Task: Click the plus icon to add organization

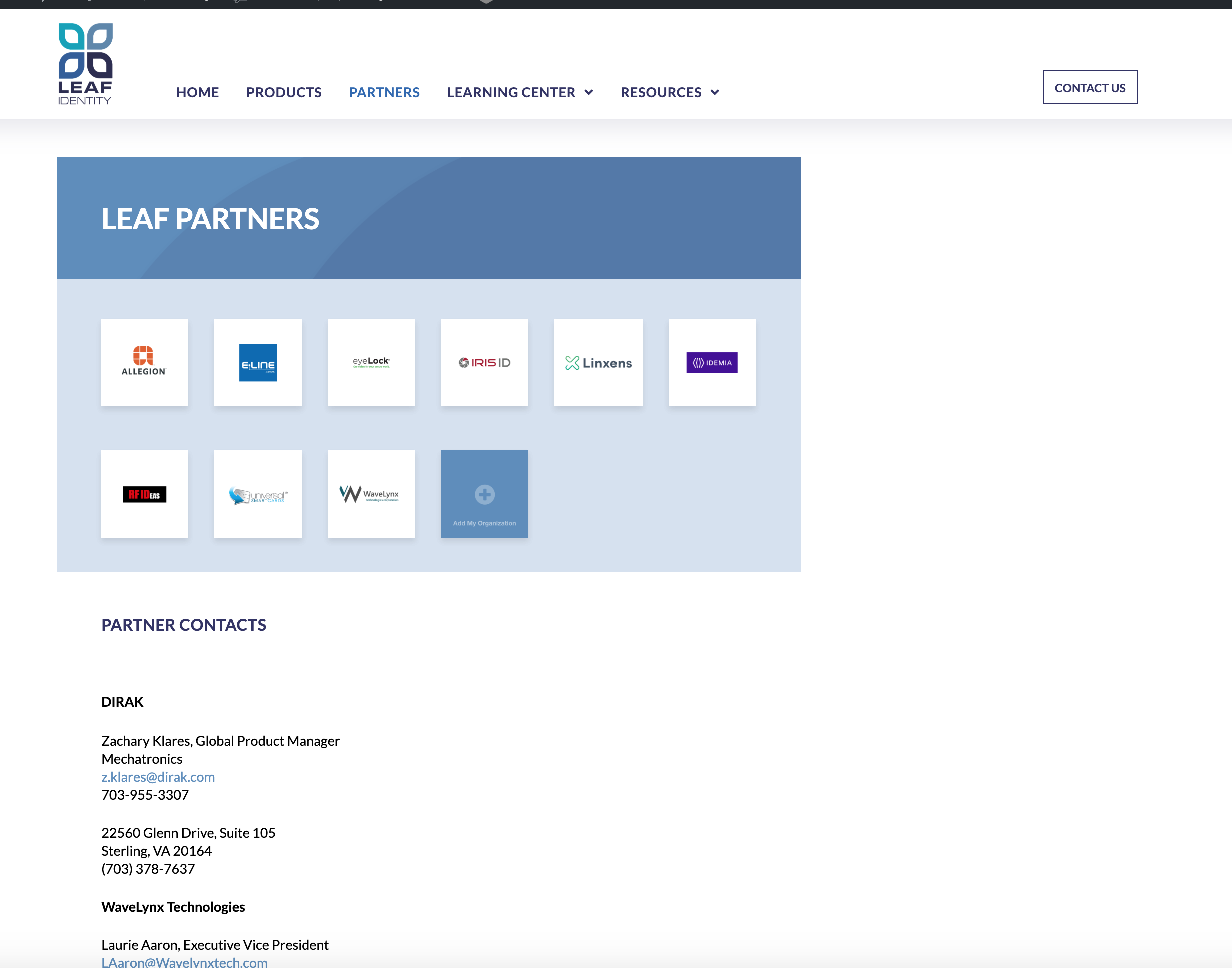Action: [484, 494]
